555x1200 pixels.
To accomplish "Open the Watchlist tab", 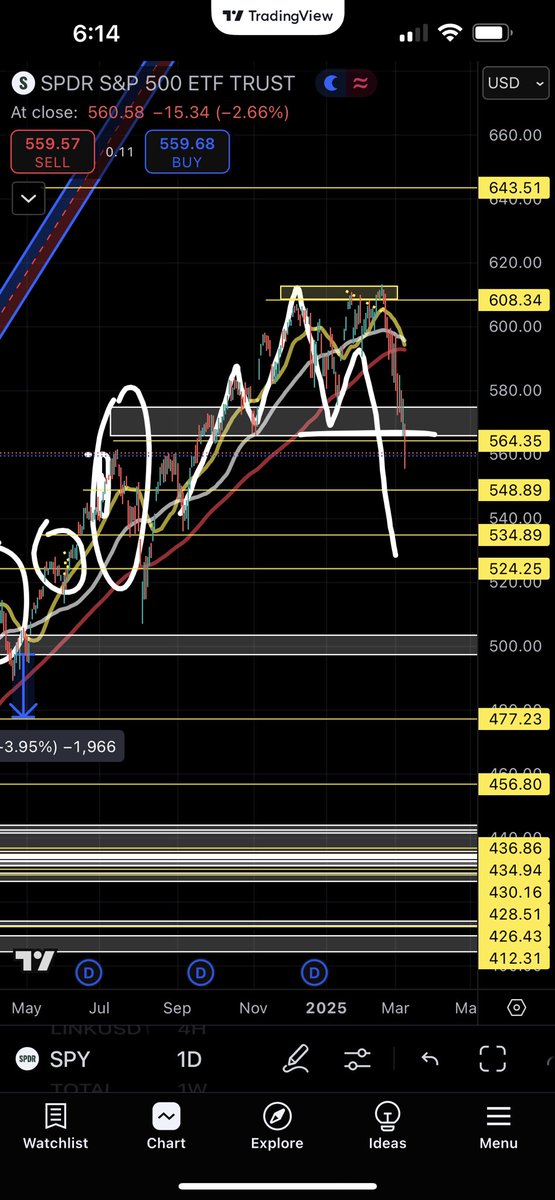I will (56, 1127).
